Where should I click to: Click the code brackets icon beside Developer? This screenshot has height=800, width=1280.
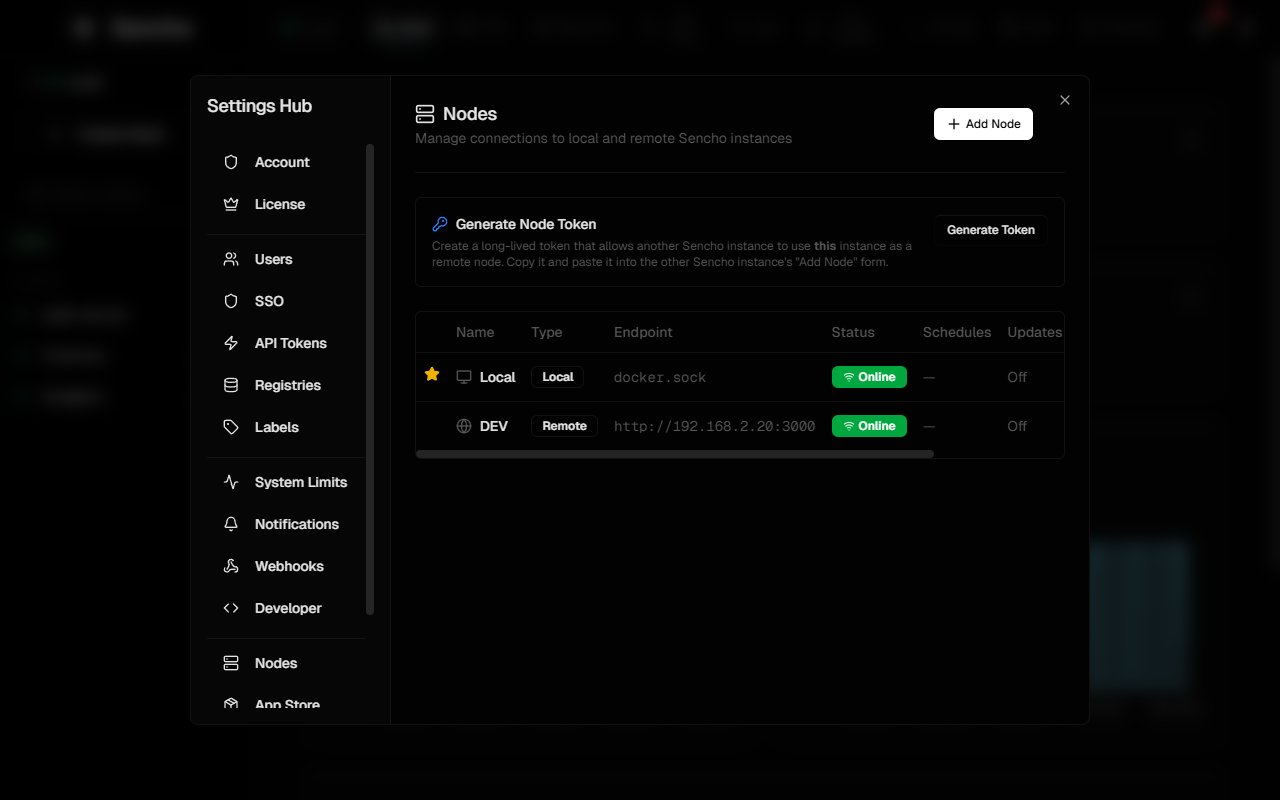click(x=231, y=608)
